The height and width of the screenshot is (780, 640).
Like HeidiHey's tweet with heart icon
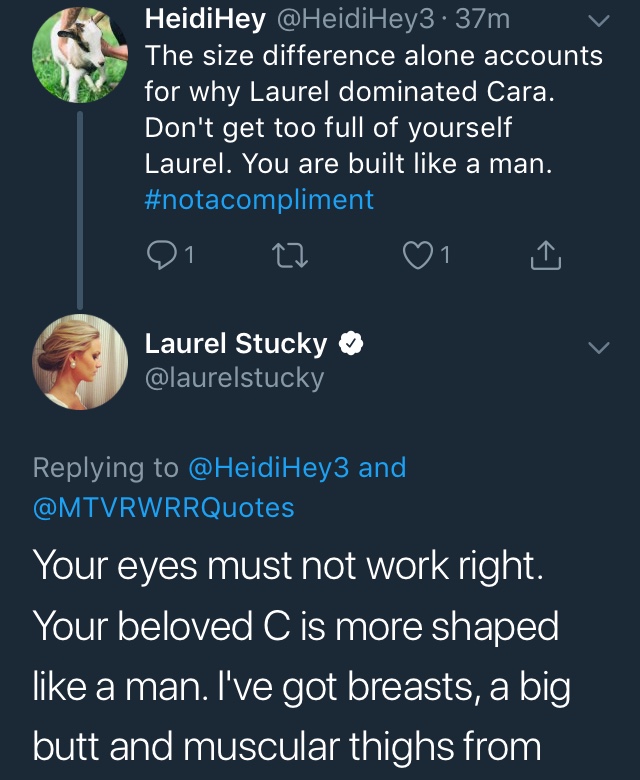[x=417, y=255]
